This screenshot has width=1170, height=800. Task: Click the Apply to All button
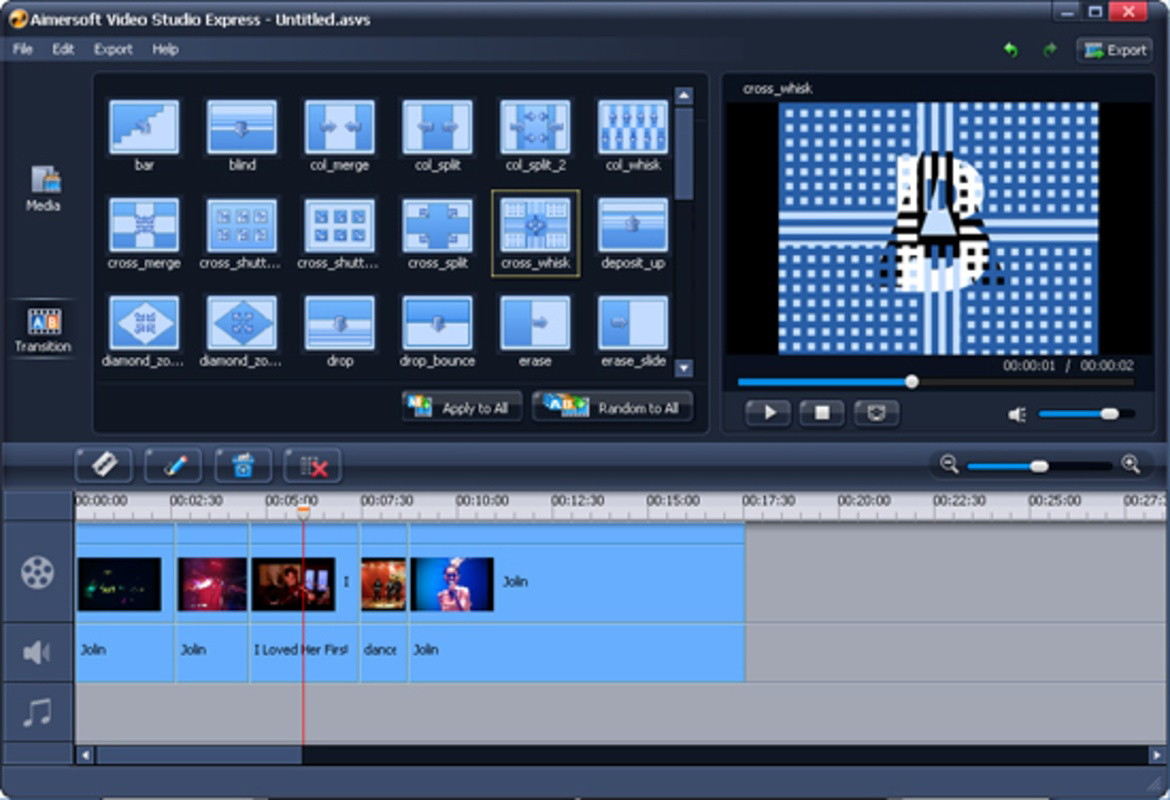pos(461,408)
